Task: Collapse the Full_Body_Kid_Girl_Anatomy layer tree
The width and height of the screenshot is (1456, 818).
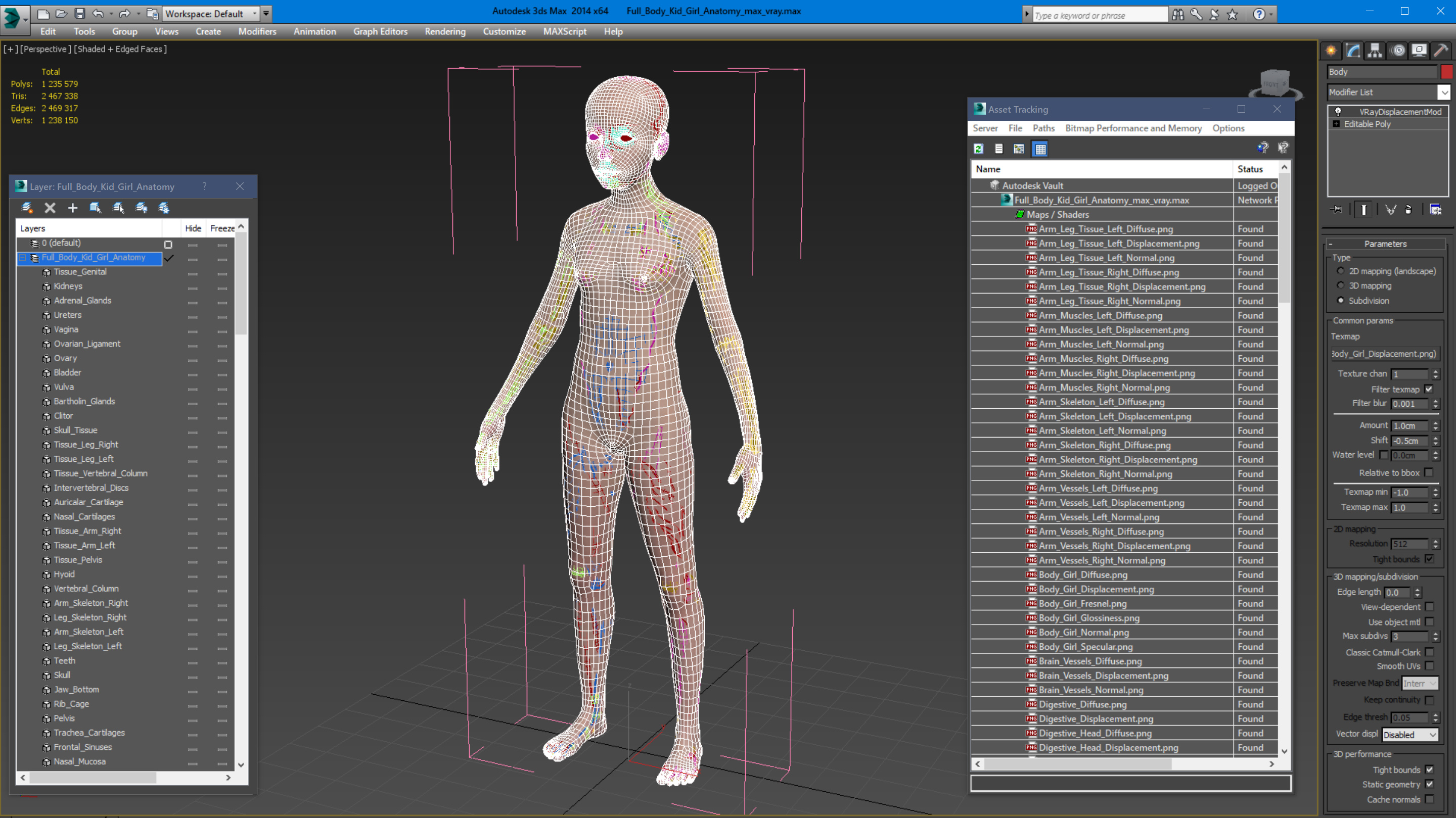Action: tap(23, 257)
